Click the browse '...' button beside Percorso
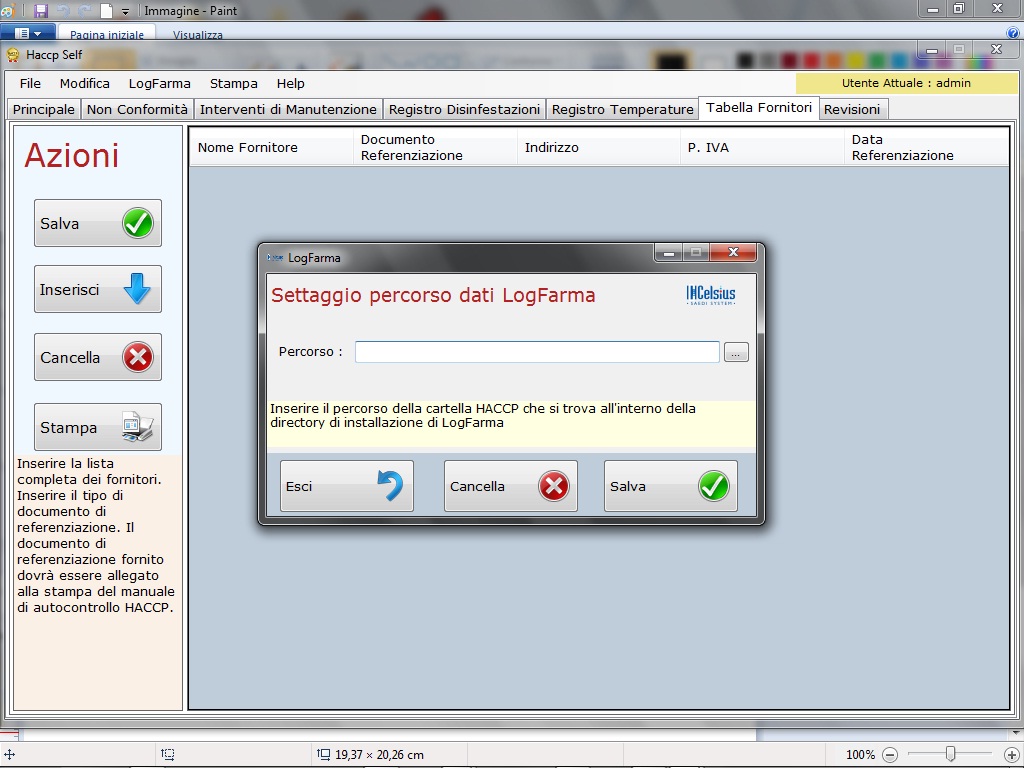 (736, 352)
